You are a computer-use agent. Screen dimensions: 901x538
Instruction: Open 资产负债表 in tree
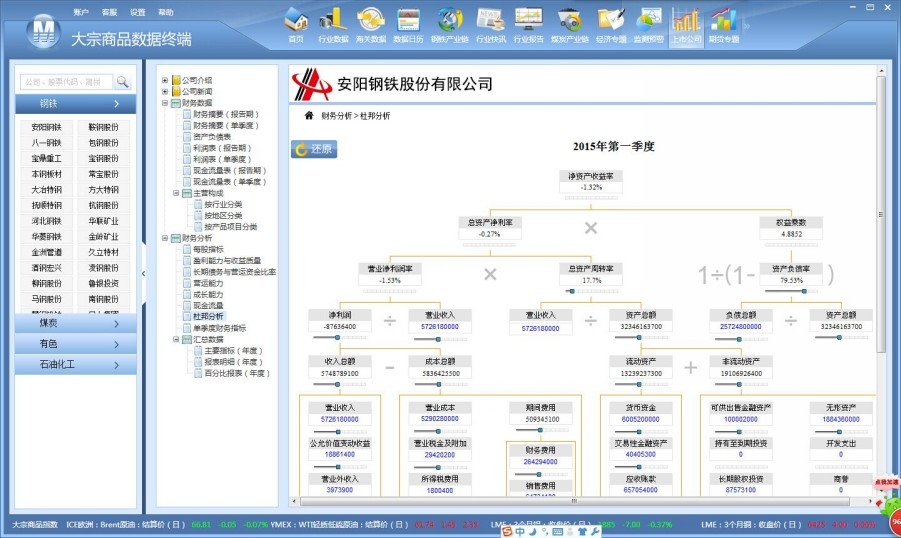pos(212,137)
